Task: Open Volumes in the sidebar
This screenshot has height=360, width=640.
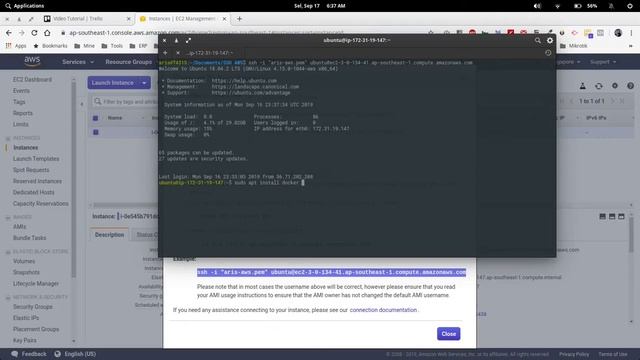Action: pos(24,261)
